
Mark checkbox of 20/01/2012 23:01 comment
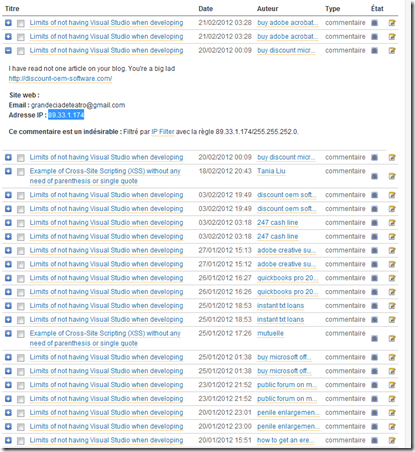tap(21, 413)
